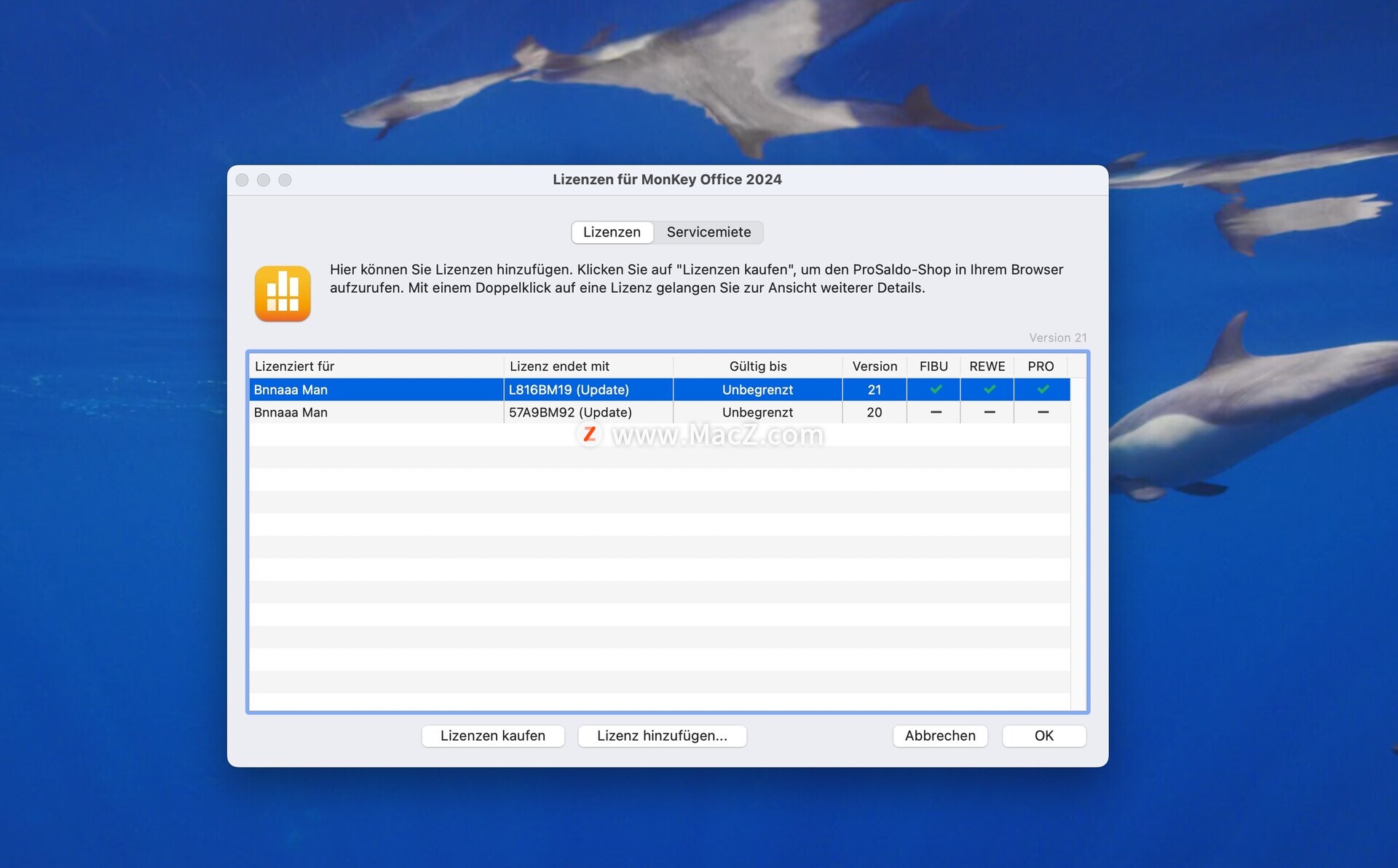Click the version number 21 cell
The width and height of the screenshot is (1398, 868).
(x=874, y=390)
